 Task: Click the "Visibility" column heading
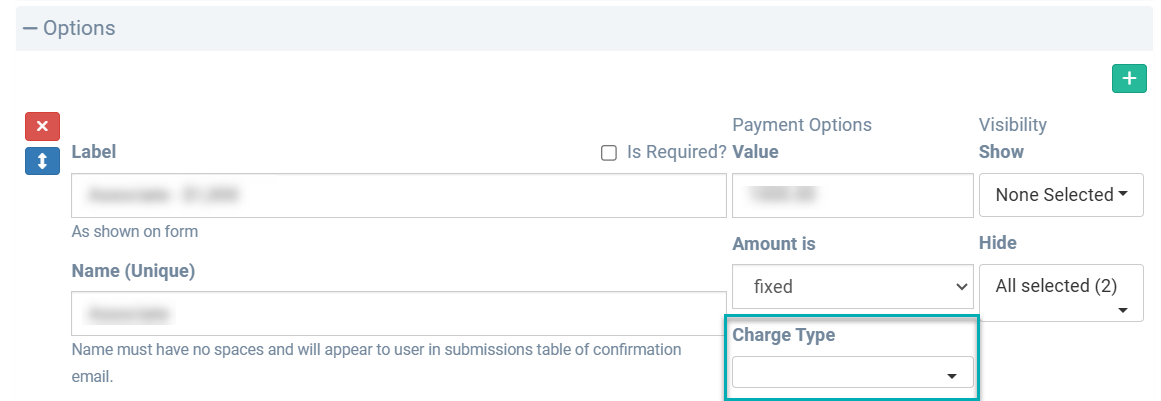pyautogui.click(x=1012, y=125)
